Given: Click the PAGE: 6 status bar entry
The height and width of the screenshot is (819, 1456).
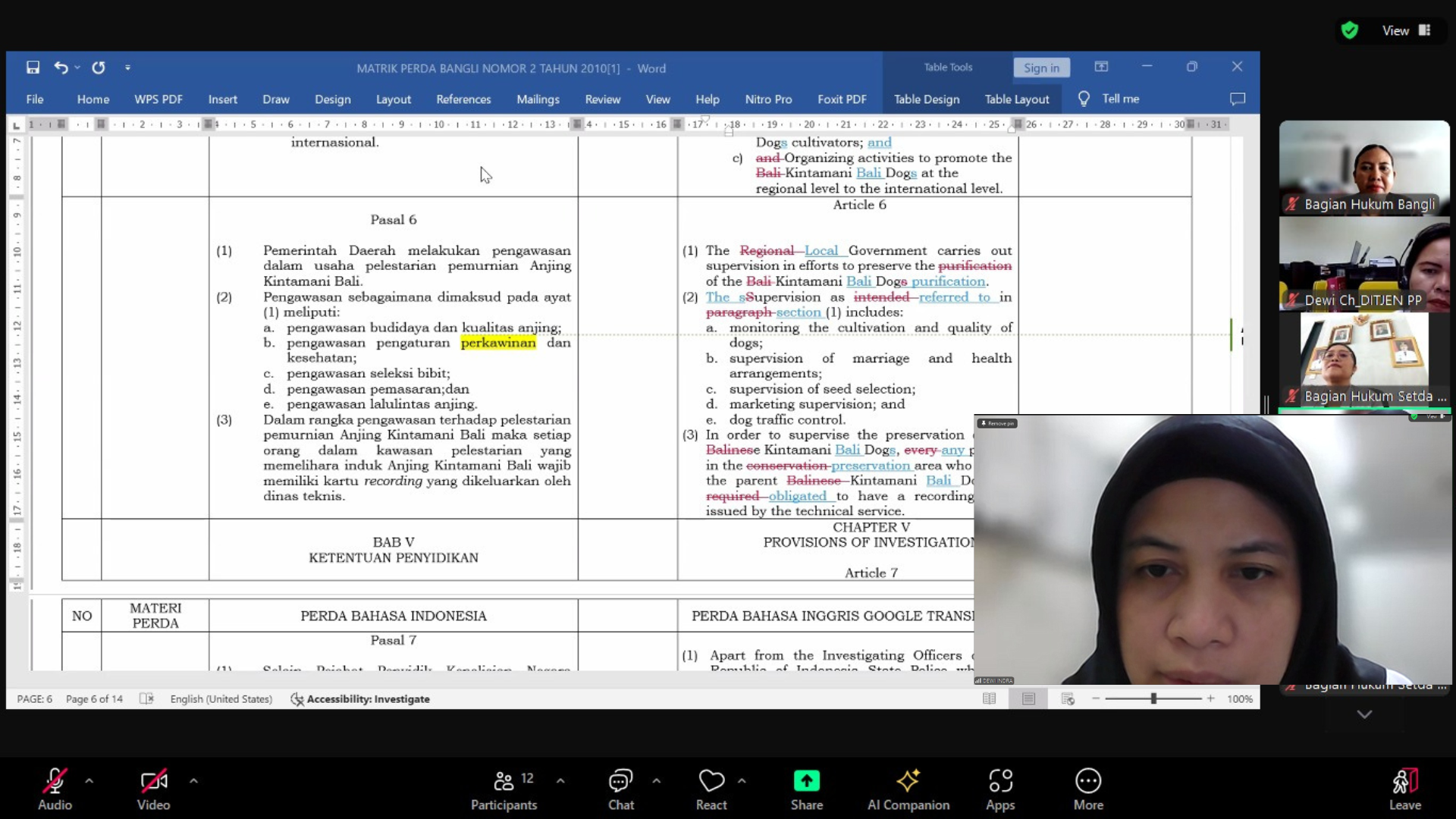Looking at the screenshot, I should point(35,699).
